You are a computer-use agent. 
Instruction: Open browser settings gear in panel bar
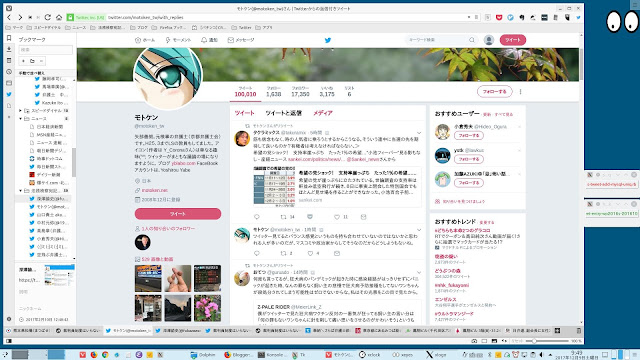tap(9, 319)
